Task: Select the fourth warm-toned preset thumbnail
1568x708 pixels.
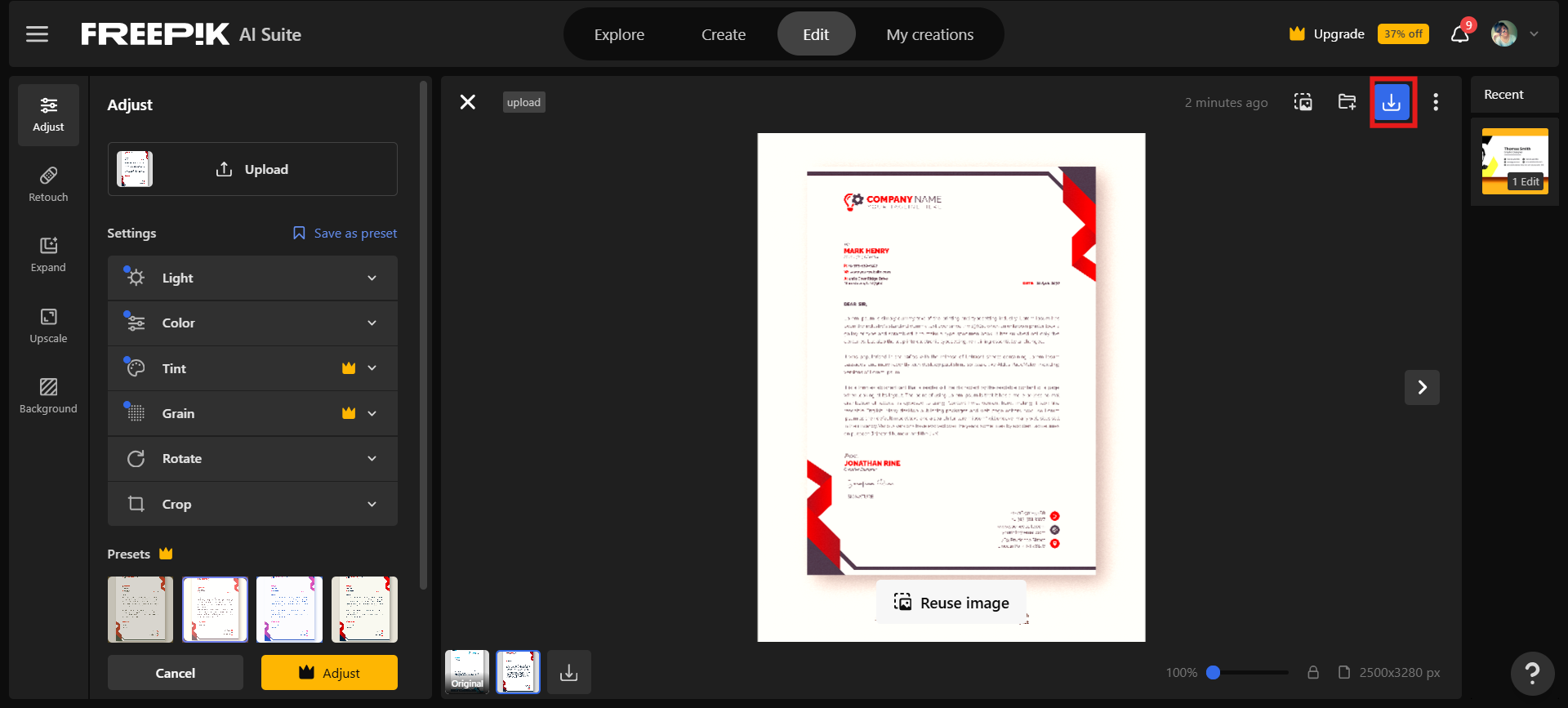Action: click(x=364, y=609)
